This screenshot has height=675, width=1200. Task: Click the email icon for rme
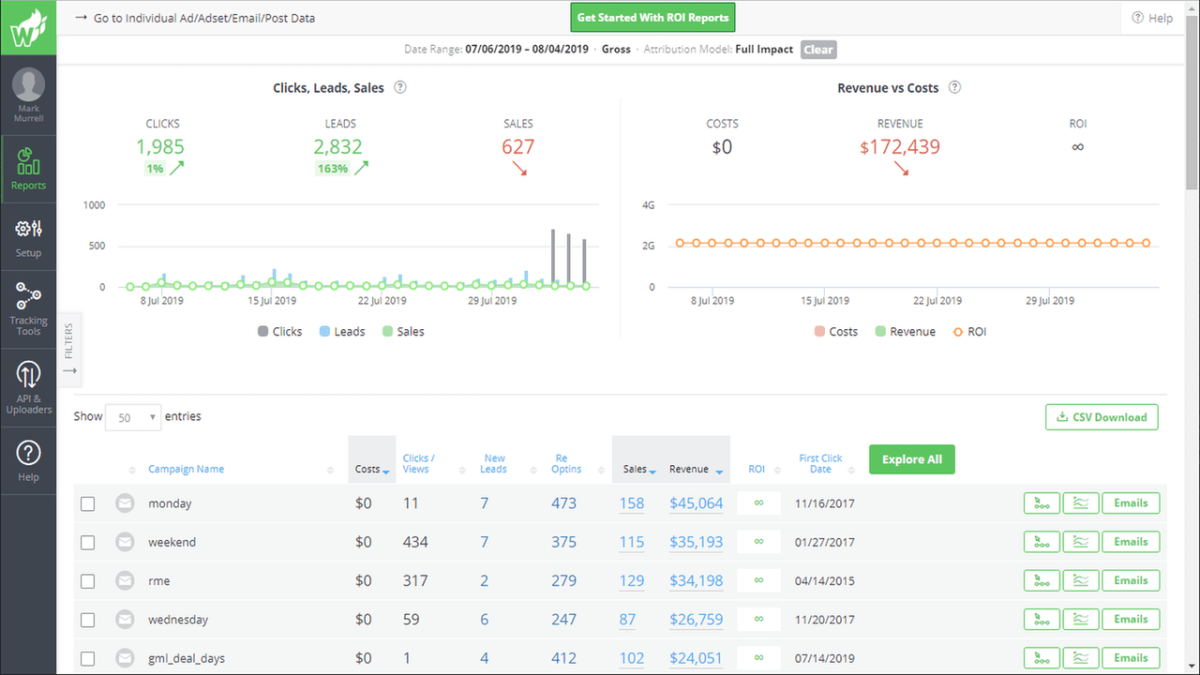tap(125, 580)
